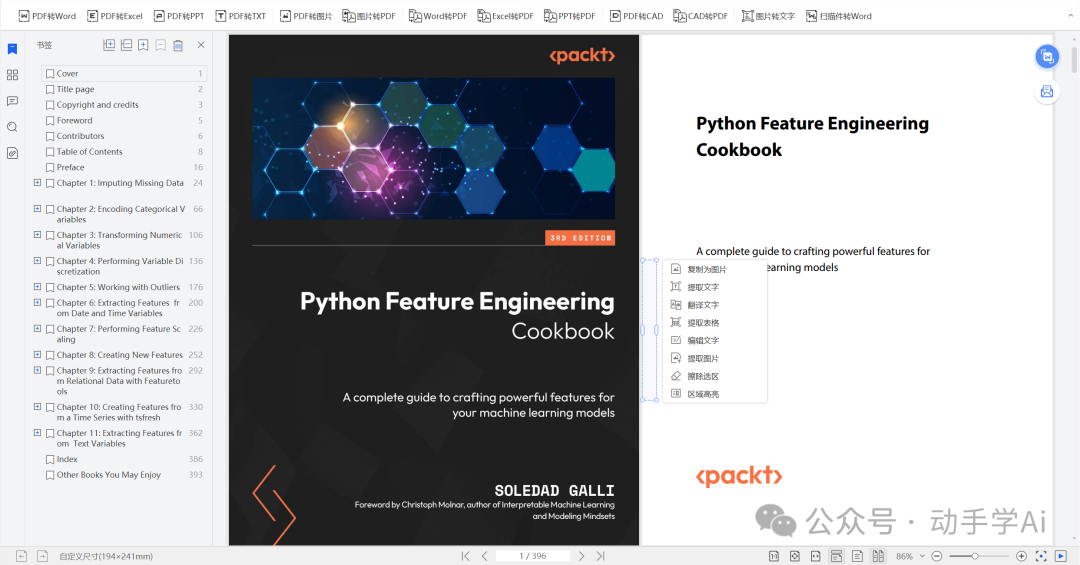
Task: Choose the PDF转CAD tool
Action: [x=636, y=16]
